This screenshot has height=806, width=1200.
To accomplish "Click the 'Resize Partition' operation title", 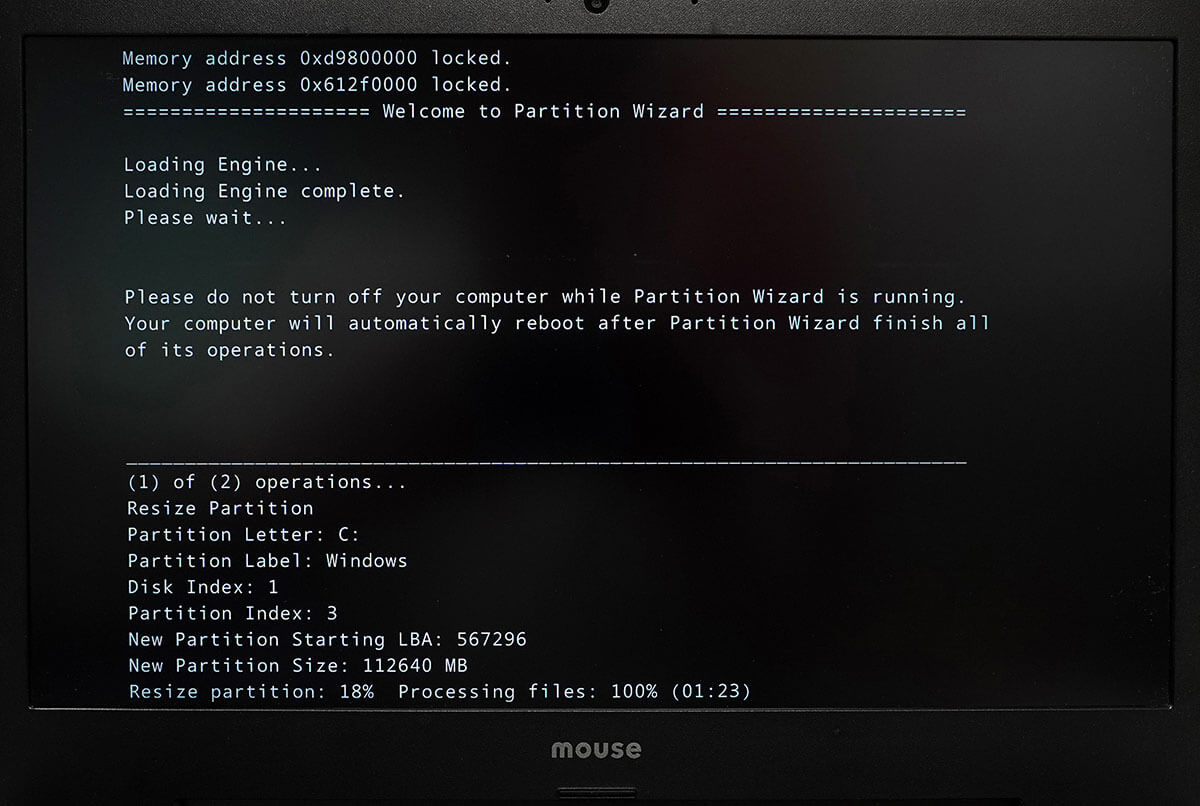I will [x=220, y=508].
